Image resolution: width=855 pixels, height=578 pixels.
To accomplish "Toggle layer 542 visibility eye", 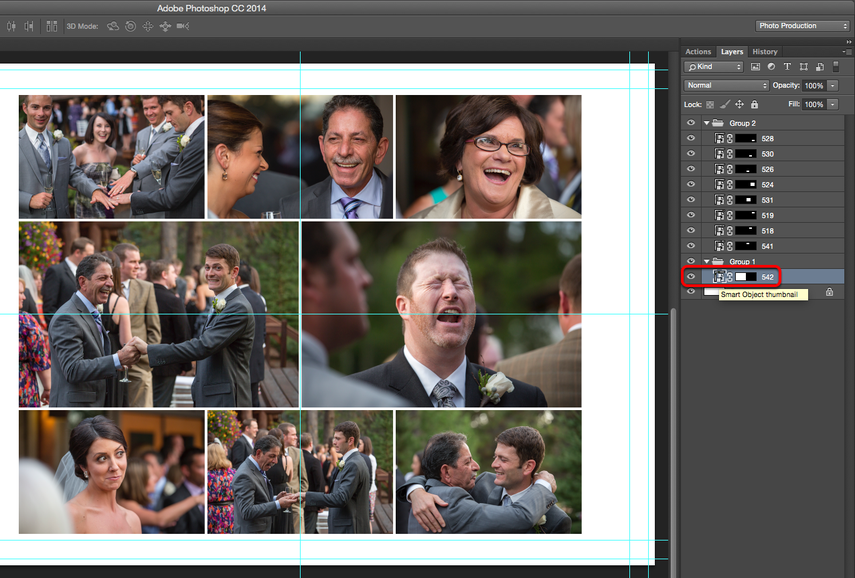I will pos(691,276).
